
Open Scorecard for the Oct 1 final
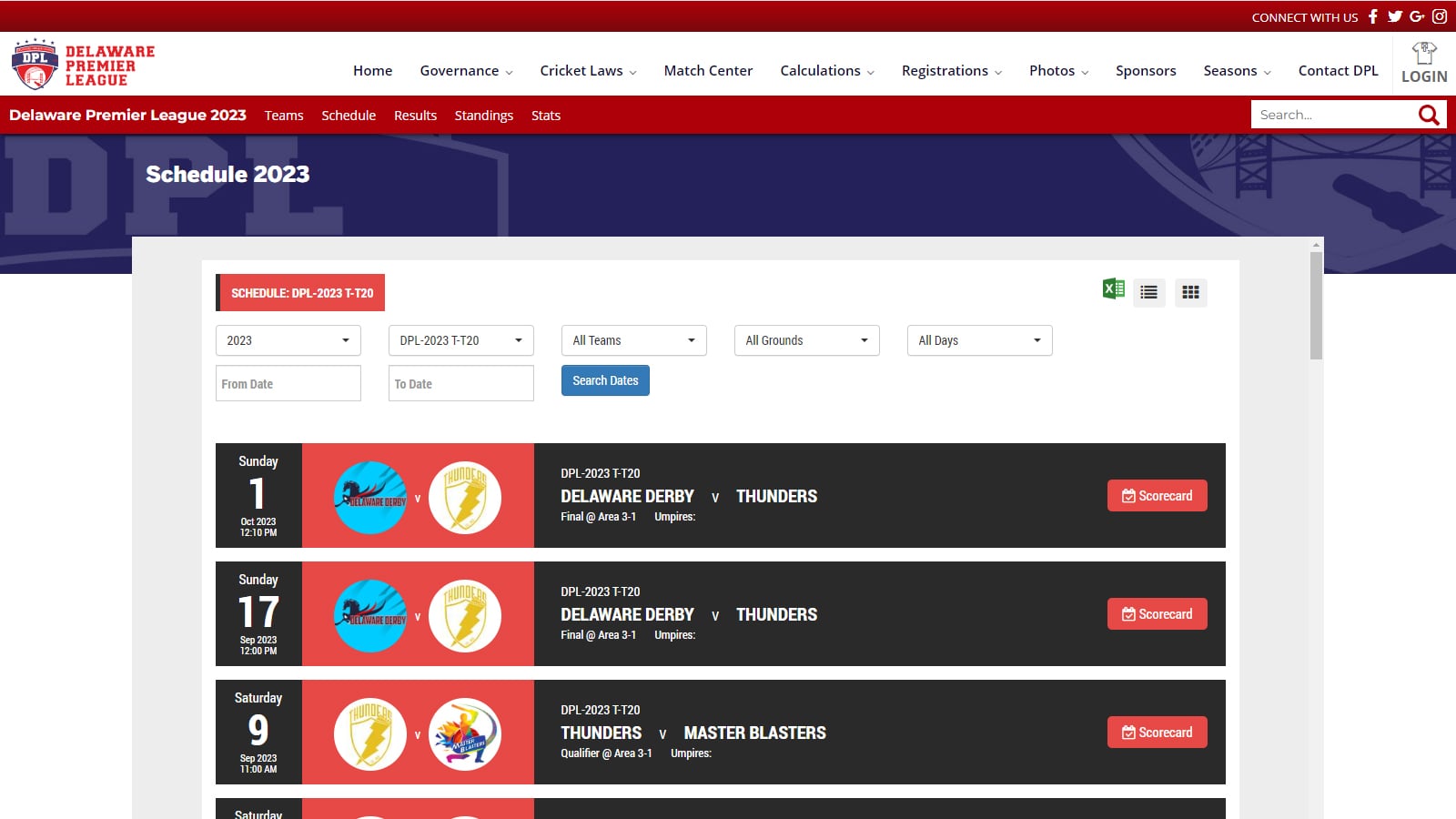tap(1157, 496)
